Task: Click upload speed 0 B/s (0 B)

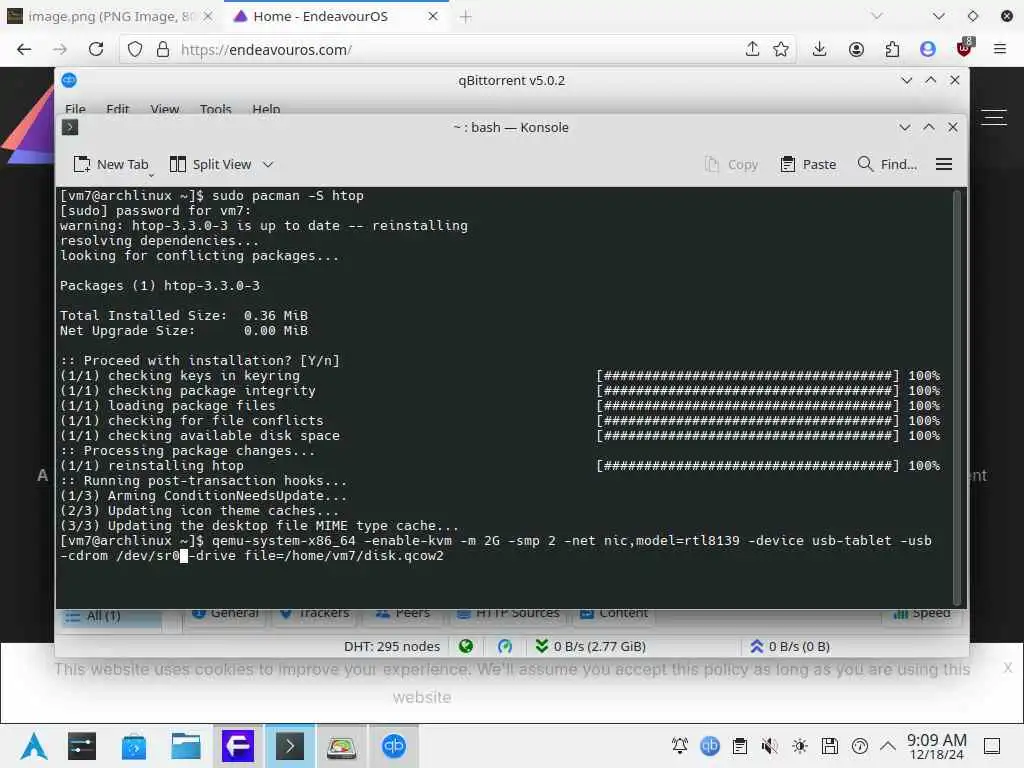Action: (790, 647)
